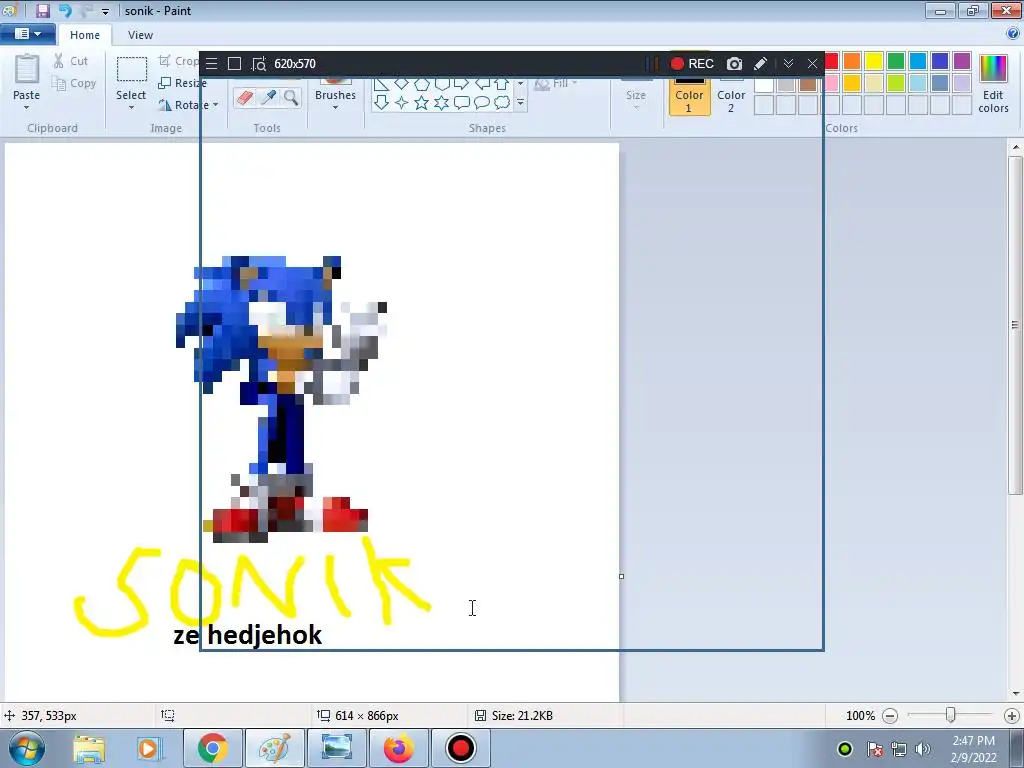Pick the purple color swatch
Image resolution: width=1024 pixels, height=768 pixels.
click(962, 61)
